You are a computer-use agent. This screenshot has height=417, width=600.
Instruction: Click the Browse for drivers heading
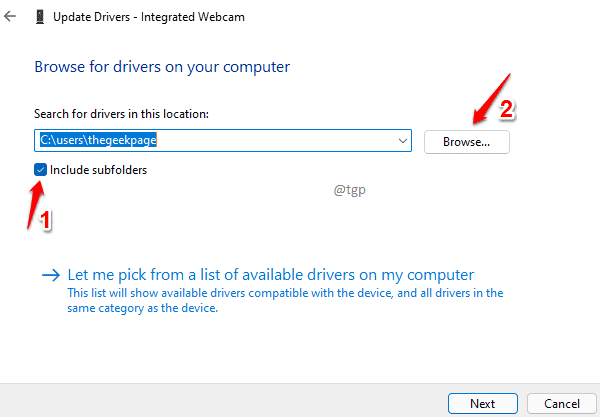162,67
